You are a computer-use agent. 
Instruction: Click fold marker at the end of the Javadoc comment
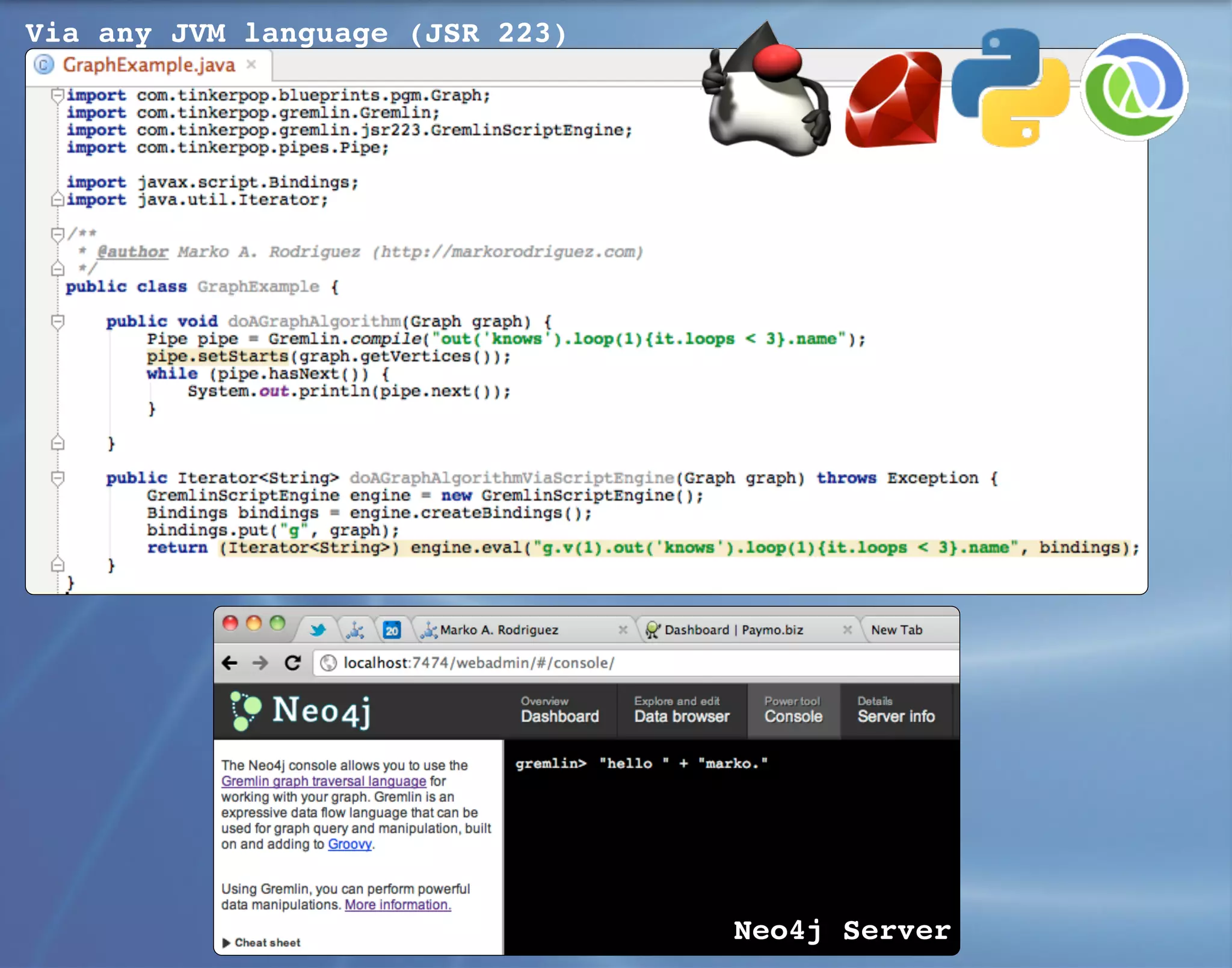(x=58, y=268)
